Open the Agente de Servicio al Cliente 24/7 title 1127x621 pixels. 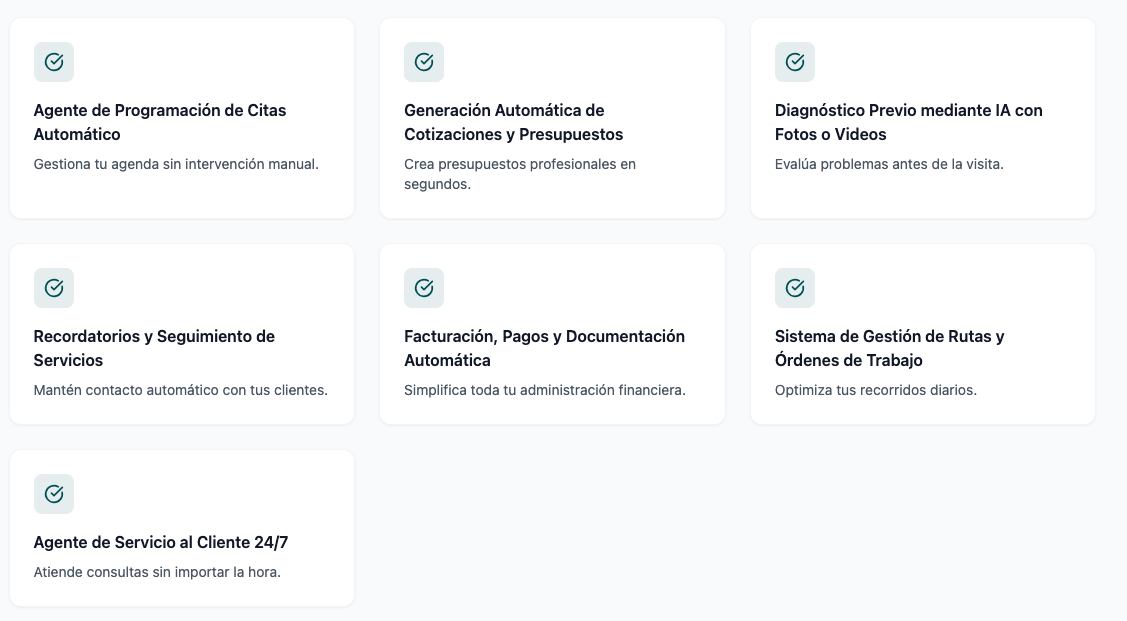point(161,542)
